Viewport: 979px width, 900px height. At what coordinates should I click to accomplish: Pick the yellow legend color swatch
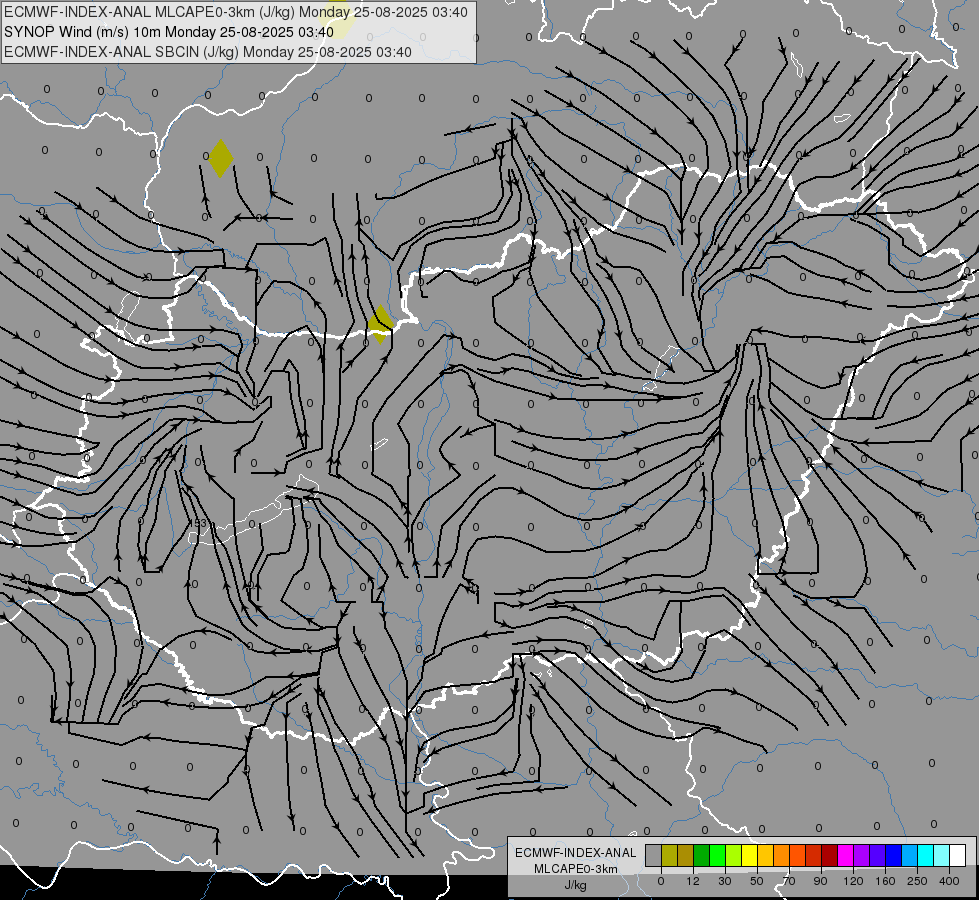749,855
